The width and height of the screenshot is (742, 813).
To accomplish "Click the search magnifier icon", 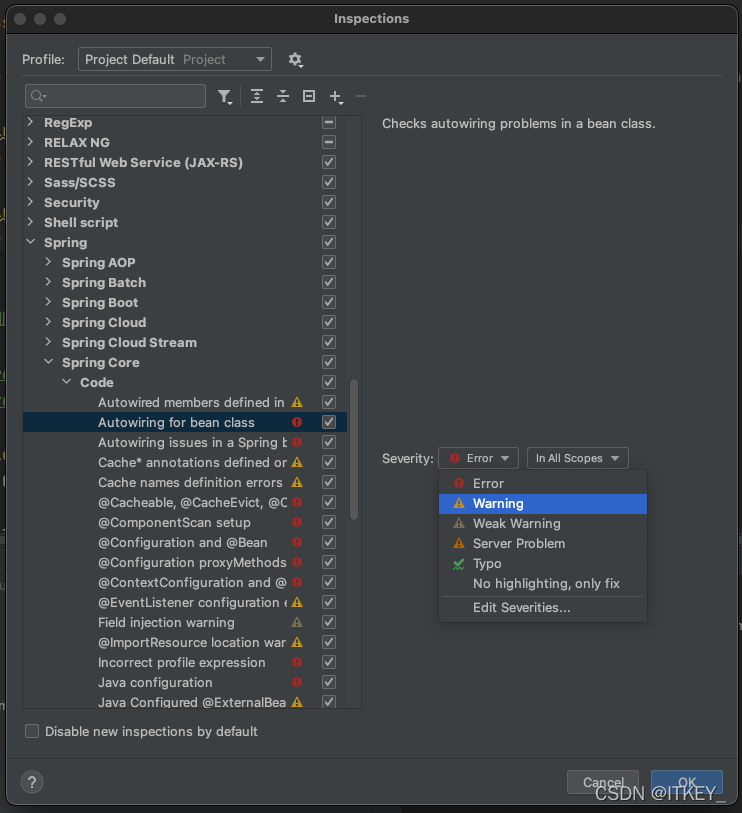I will [38, 96].
